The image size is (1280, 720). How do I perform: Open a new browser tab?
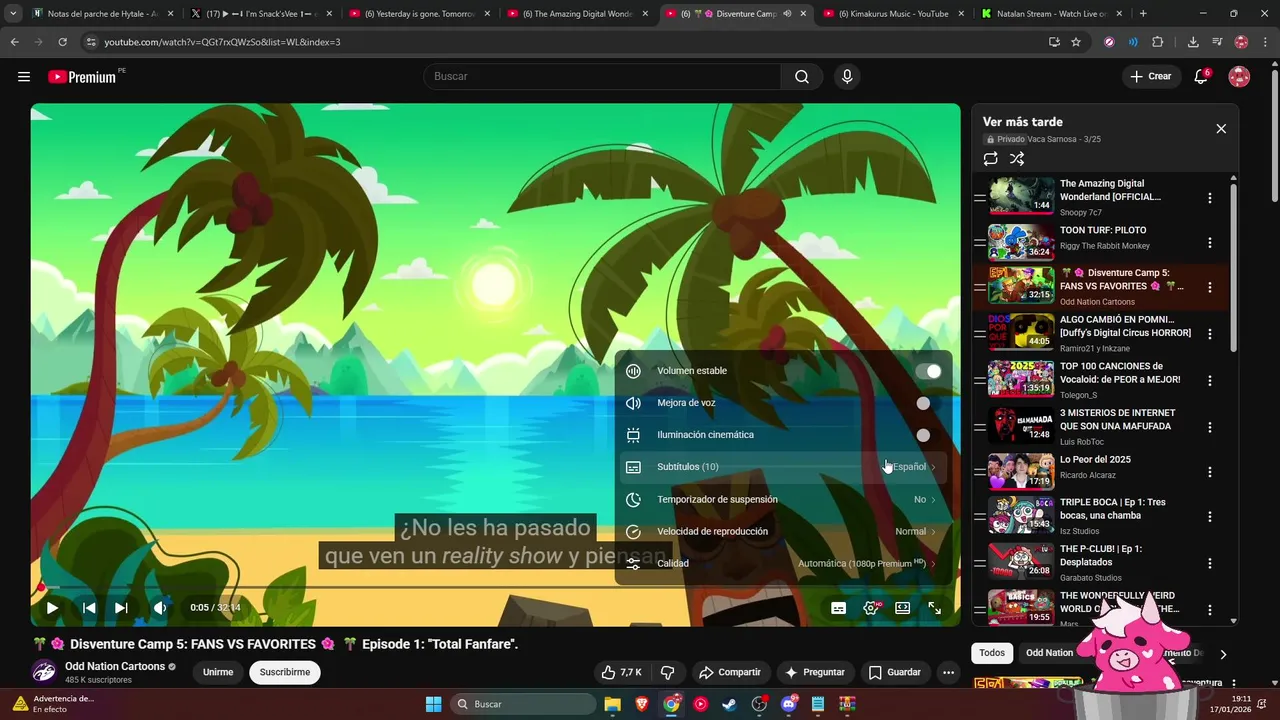[1143, 14]
